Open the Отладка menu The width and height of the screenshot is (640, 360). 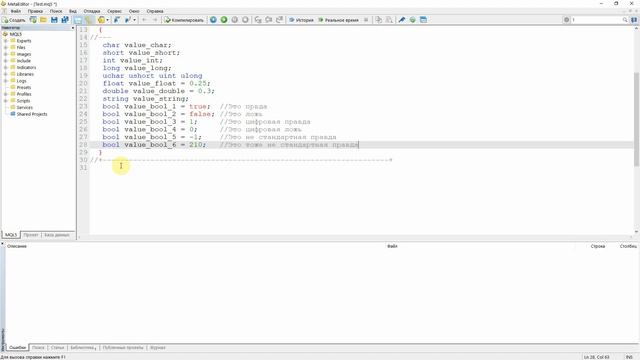click(92, 11)
